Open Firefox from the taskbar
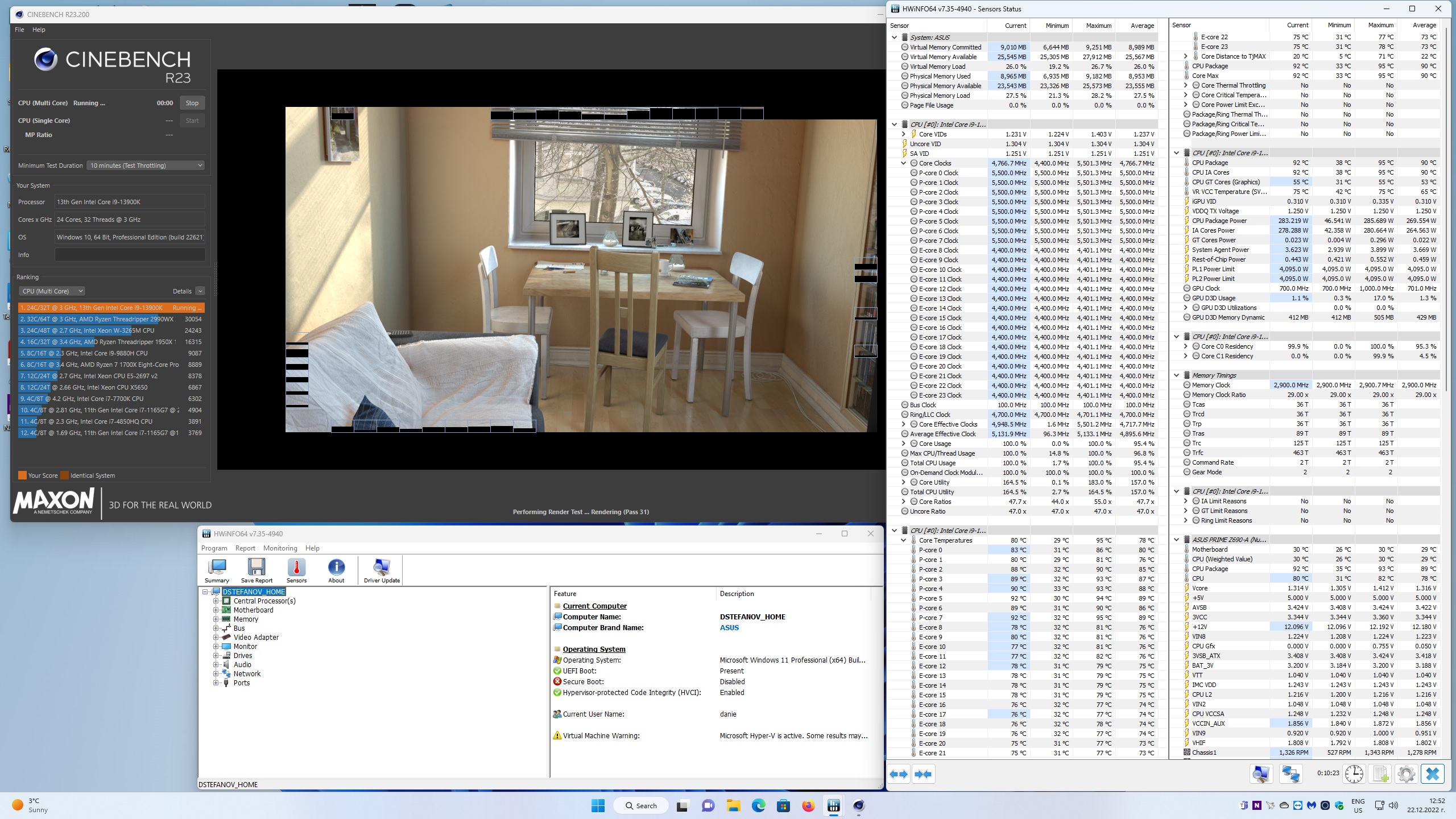Screen dimensions: 1456x819 [808, 806]
